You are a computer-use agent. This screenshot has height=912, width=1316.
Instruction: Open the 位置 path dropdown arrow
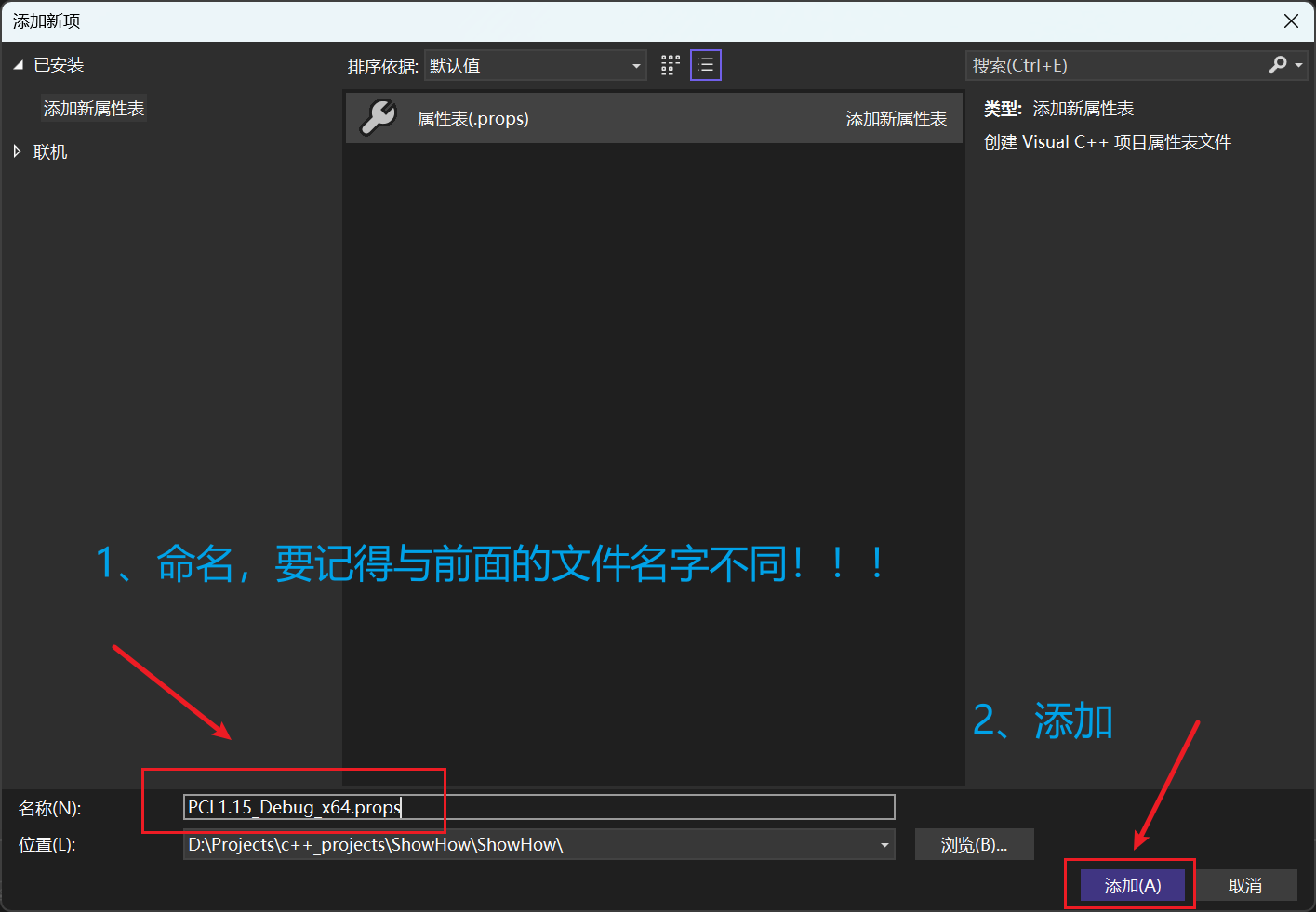[x=884, y=845]
